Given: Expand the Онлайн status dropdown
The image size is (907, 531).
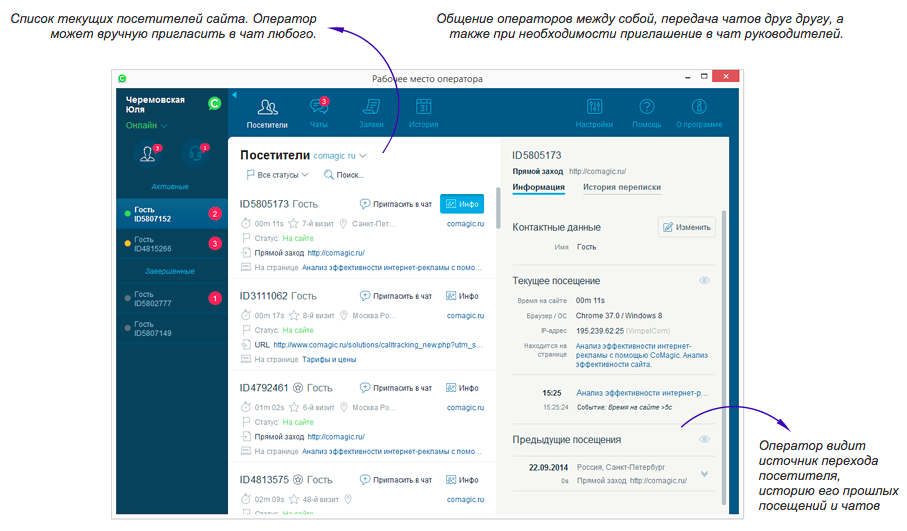Looking at the screenshot, I should (147, 126).
